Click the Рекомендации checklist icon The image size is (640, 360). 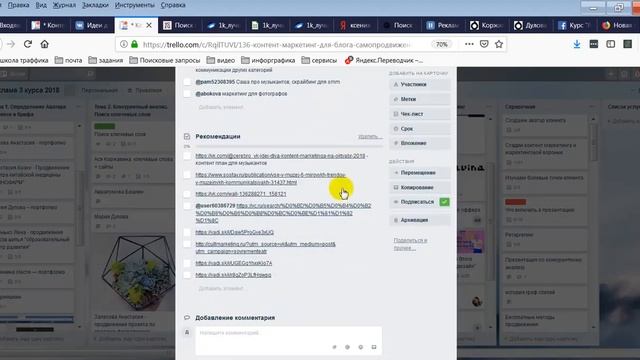coord(187,136)
